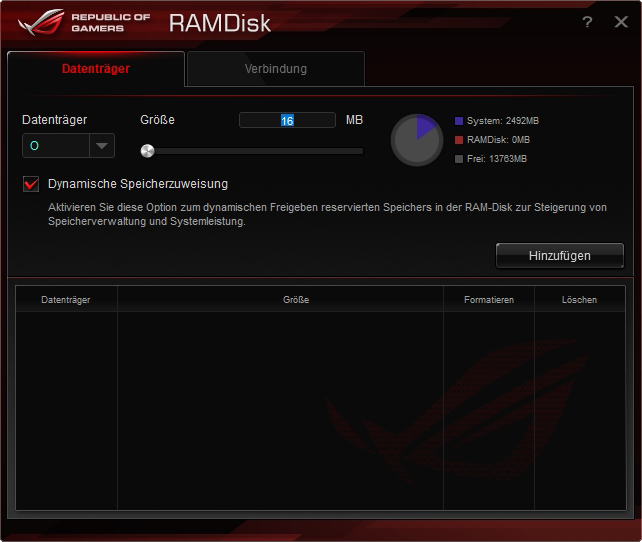Switch to the Verbindung tab
Image resolution: width=642 pixels, height=542 pixels.
[276, 69]
